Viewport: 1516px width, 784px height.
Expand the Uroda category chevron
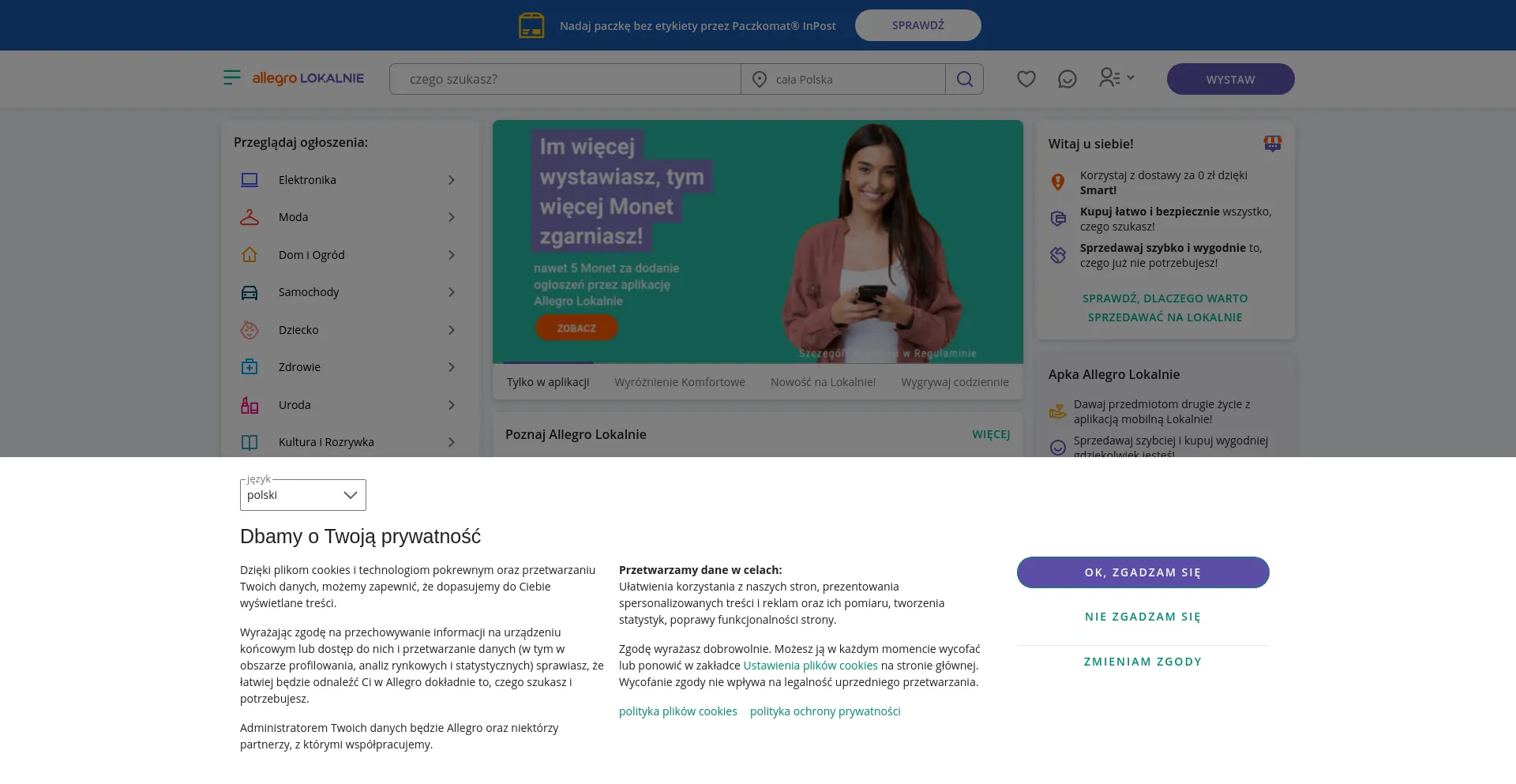click(x=452, y=405)
